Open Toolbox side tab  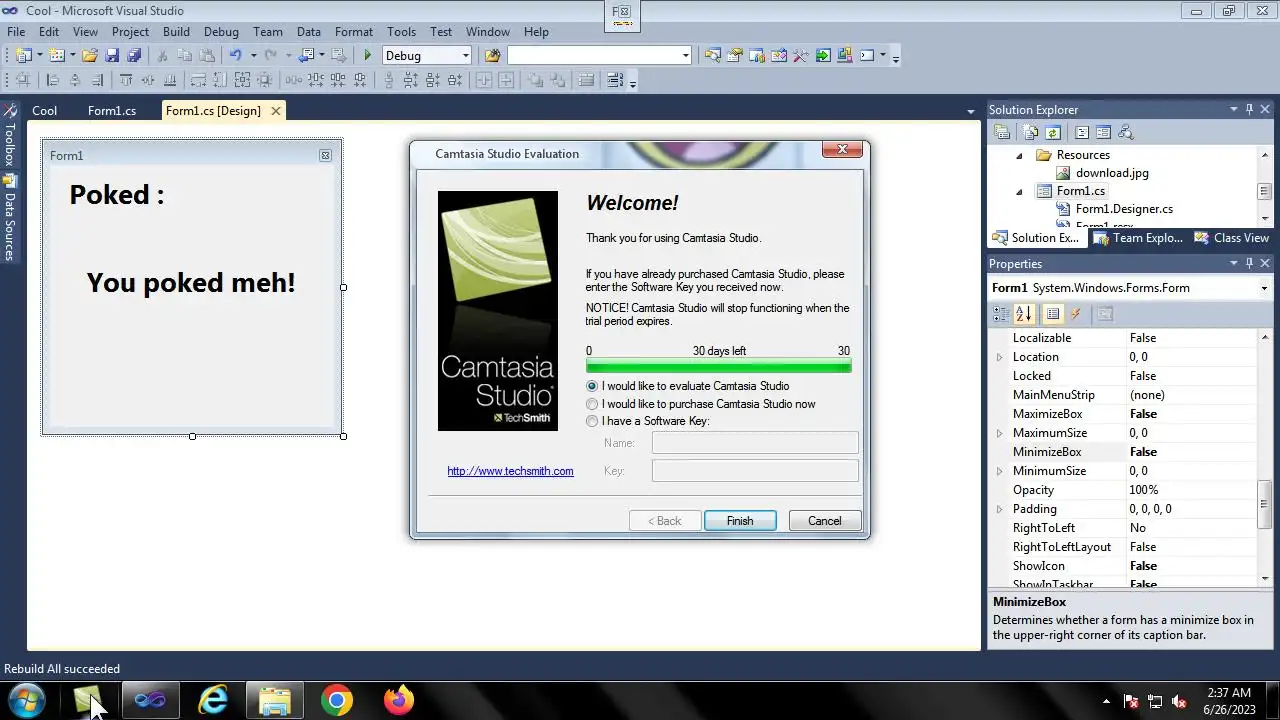9,134
